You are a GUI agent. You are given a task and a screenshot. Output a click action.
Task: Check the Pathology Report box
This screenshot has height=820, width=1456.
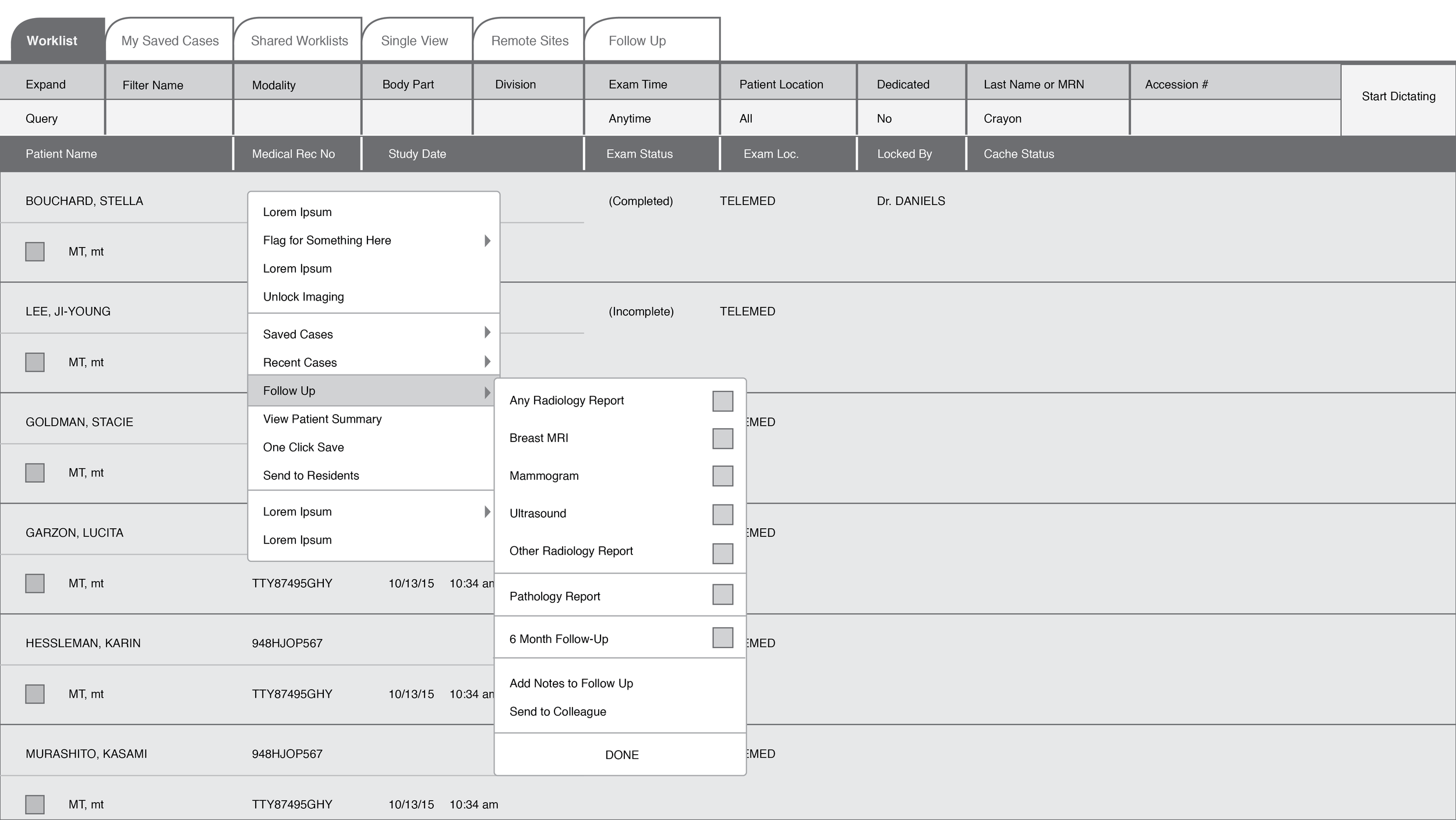coord(723,594)
